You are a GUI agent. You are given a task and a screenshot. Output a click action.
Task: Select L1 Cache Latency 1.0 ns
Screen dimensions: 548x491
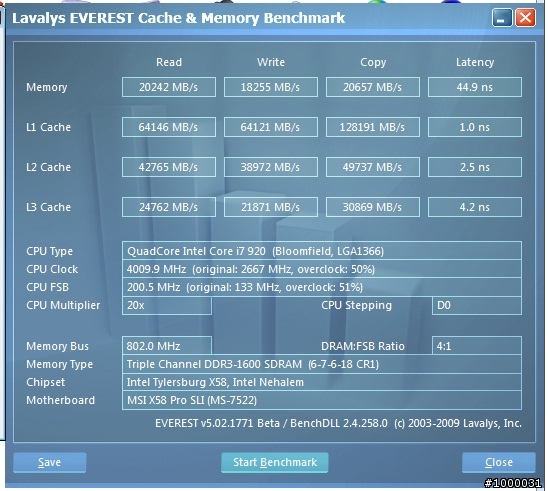pos(475,127)
